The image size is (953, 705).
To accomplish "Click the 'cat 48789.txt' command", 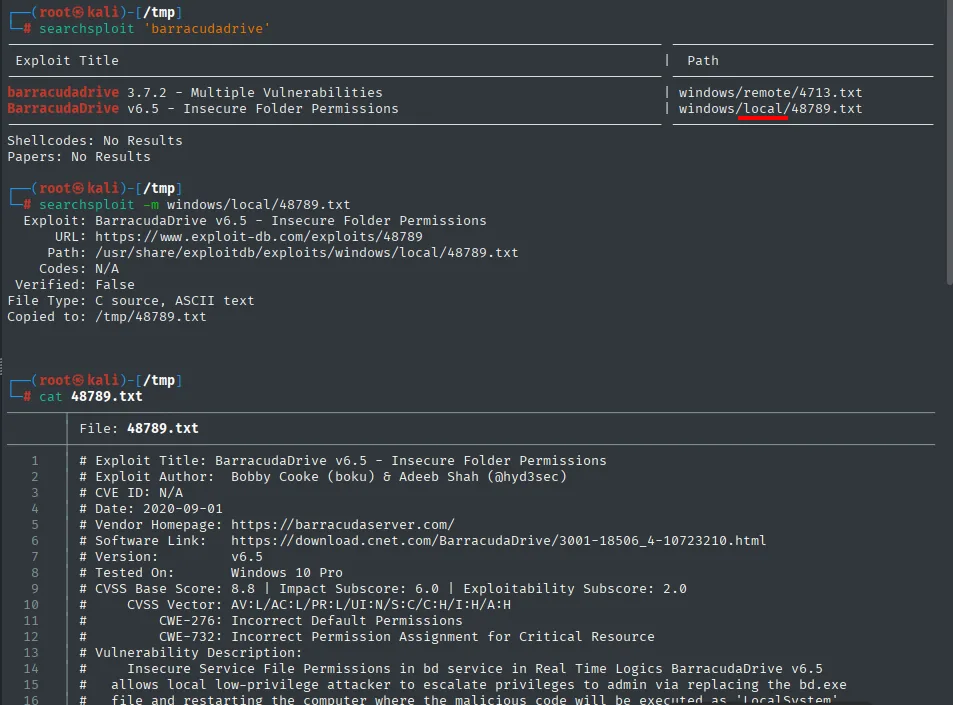I will click(x=91, y=396).
